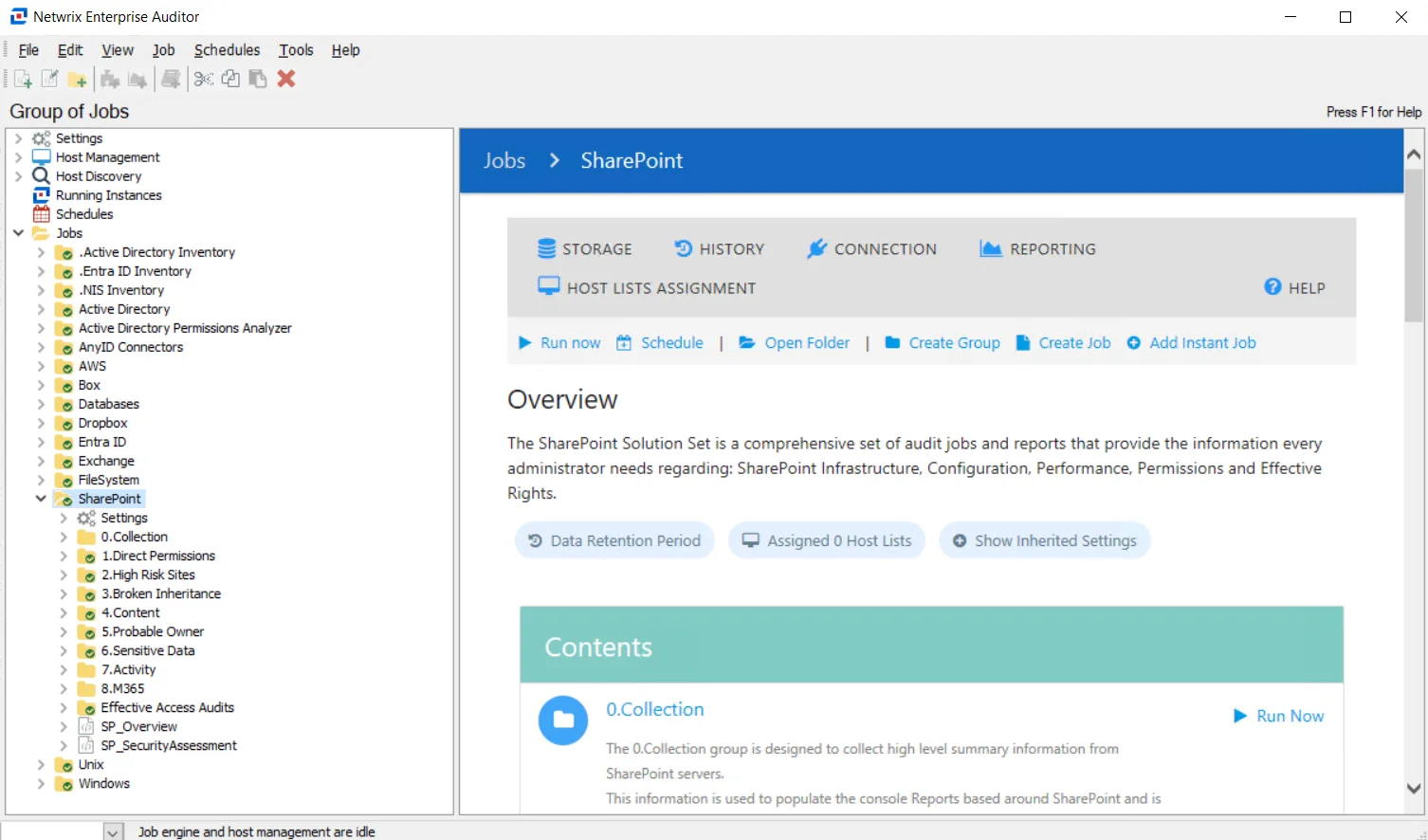Screen dimensions: 1428x840
Task: Open the View menu
Action: pos(118,50)
